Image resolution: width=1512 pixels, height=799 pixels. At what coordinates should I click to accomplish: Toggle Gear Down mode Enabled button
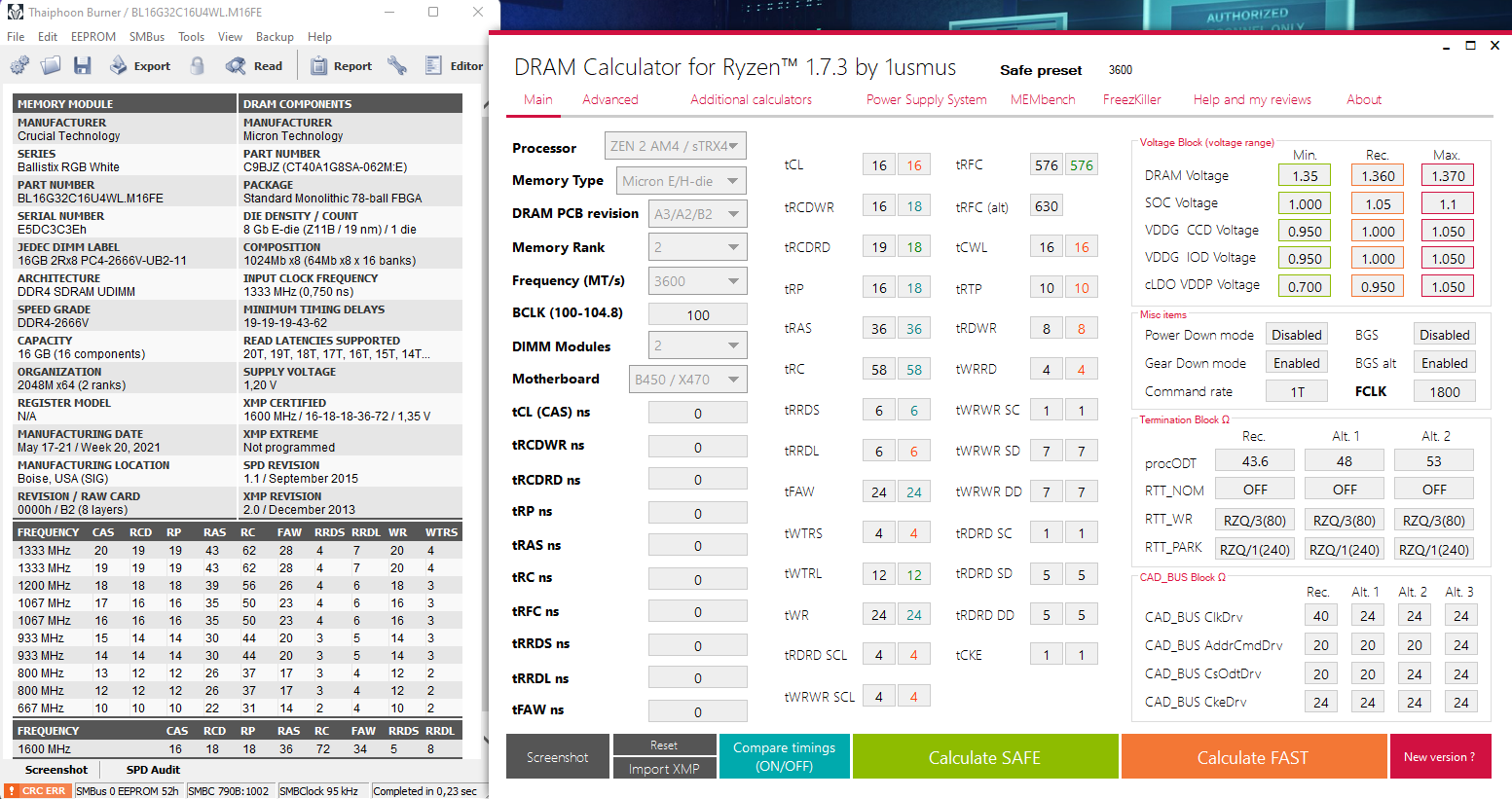click(x=1297, y=363)
